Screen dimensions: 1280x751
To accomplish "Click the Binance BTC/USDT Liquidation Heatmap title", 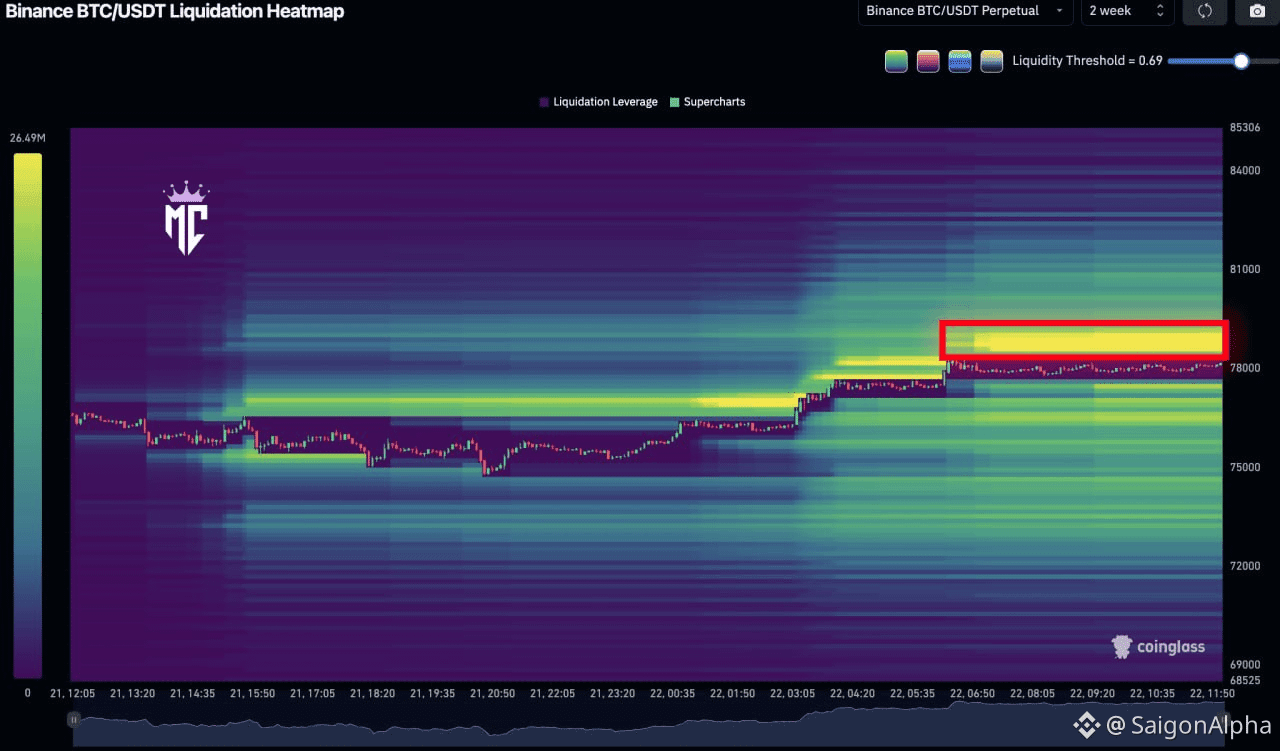I will coord(176,12).
